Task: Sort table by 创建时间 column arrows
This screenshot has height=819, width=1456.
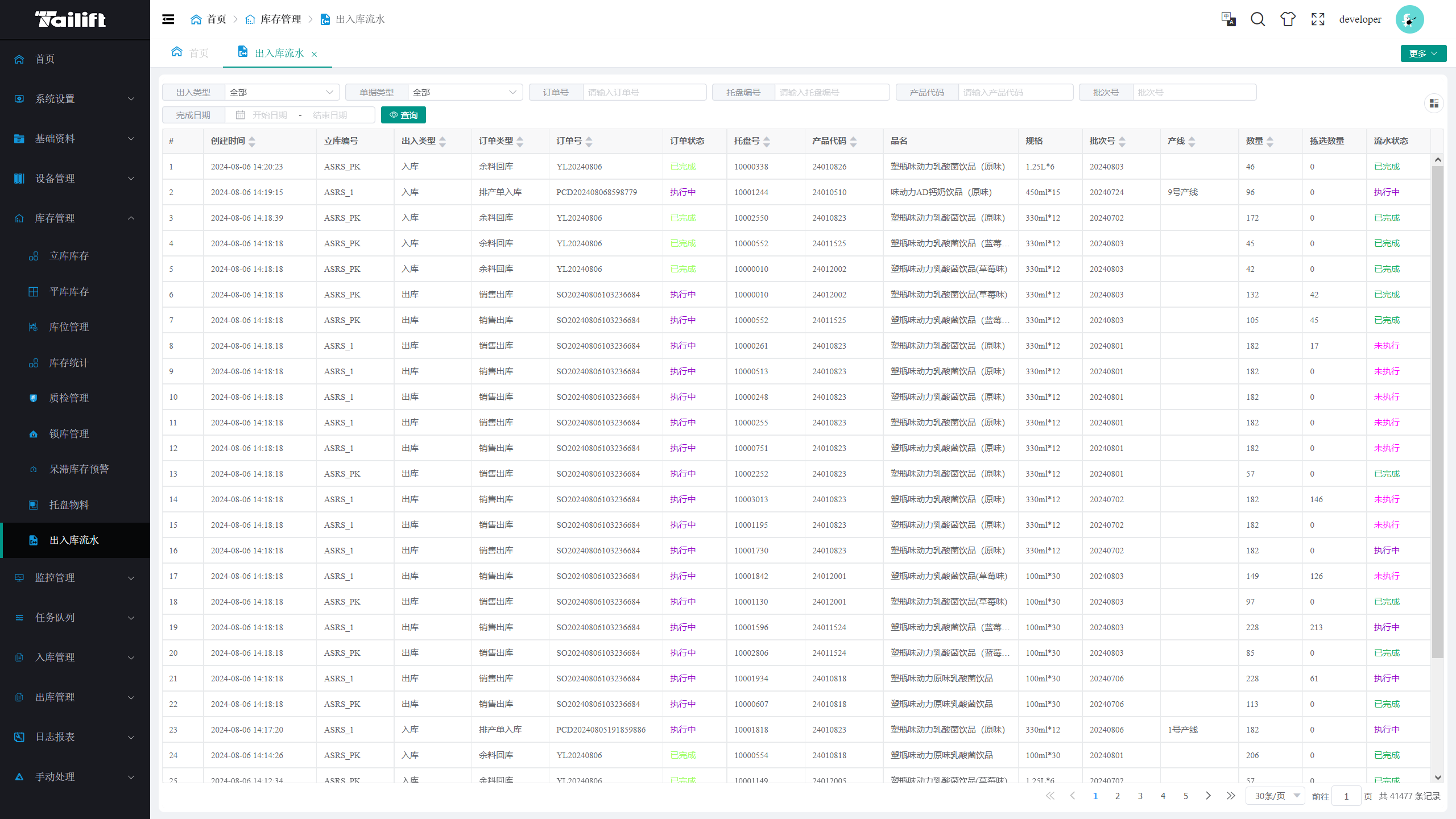Action: point(252,141)
